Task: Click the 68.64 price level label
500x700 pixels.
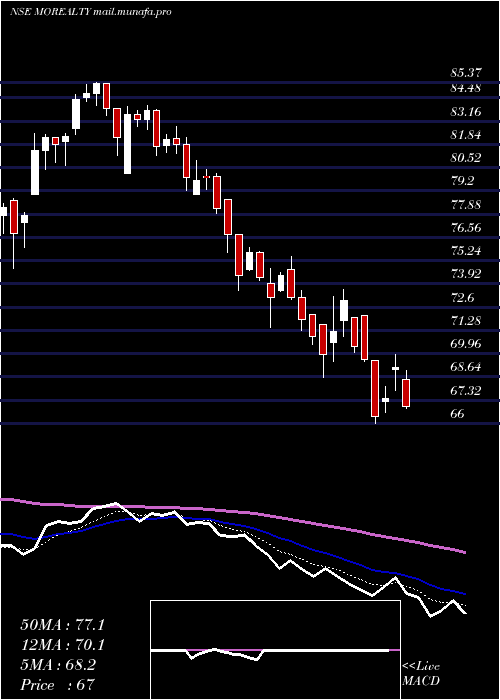Action: click(x=466, y=367)
